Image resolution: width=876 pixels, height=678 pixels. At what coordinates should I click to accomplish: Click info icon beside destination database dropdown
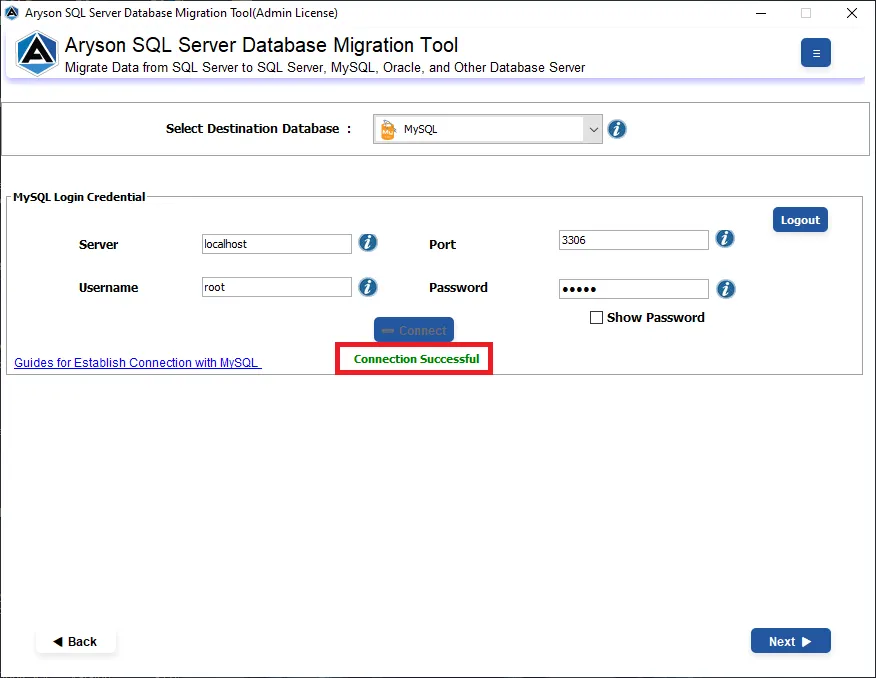[617, 129]
